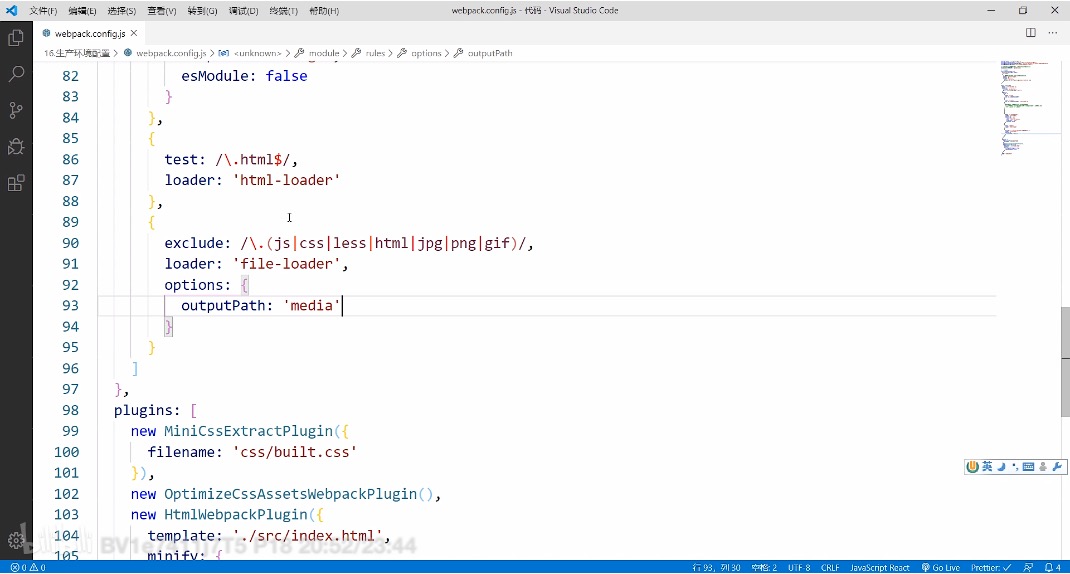This screenshot has width=1070, height=574.
Task: Click the split editor icon
Action: [x=1030, y=33]
